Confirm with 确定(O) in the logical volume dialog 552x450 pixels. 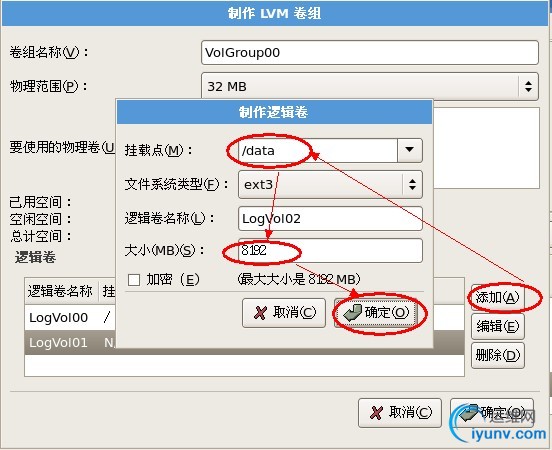376,313
